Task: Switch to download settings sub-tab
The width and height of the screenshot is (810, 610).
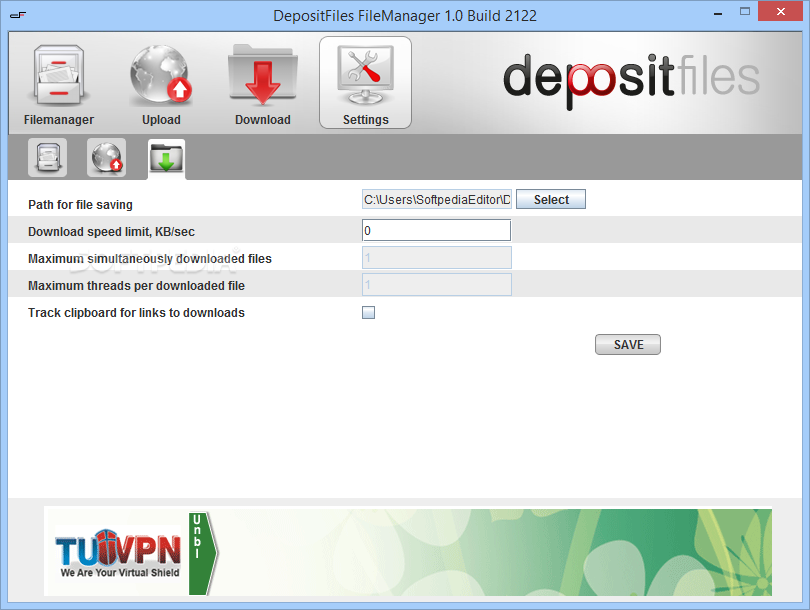Action: (166, 159)
